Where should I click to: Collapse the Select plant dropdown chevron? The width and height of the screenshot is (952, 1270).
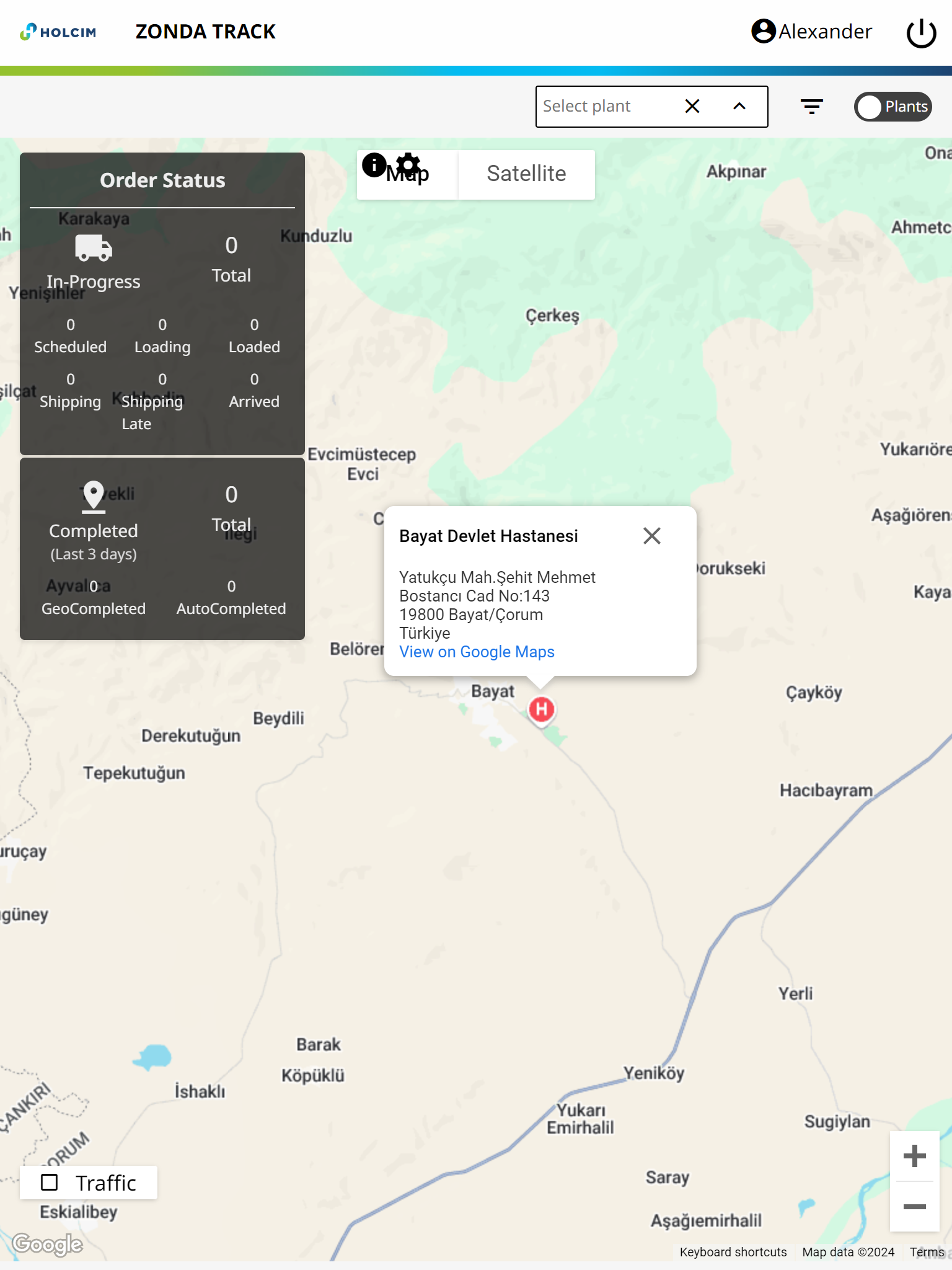(739, 107)
